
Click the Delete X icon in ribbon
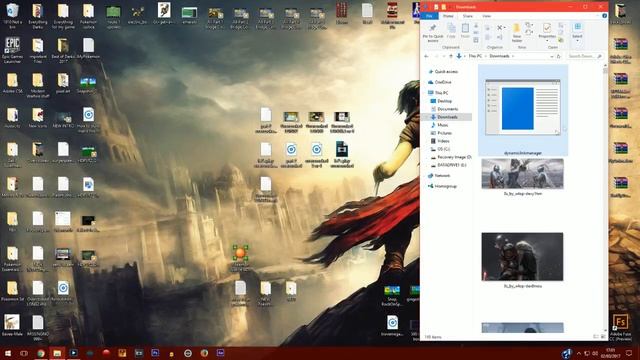500,28
